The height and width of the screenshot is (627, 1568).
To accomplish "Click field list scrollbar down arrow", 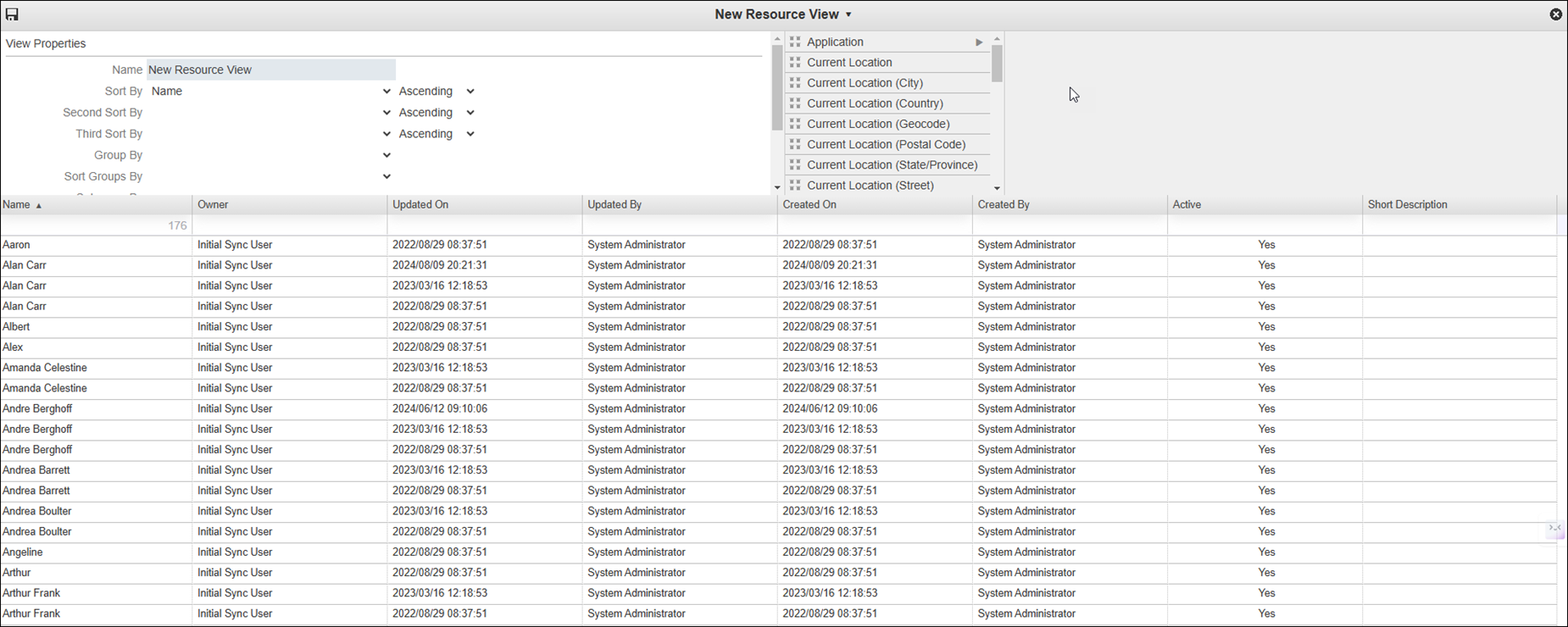I will point(997,188).
